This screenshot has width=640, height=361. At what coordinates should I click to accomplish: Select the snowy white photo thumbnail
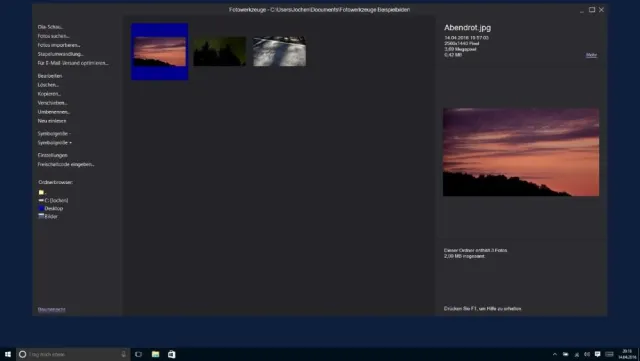click(x=280, y=51)
